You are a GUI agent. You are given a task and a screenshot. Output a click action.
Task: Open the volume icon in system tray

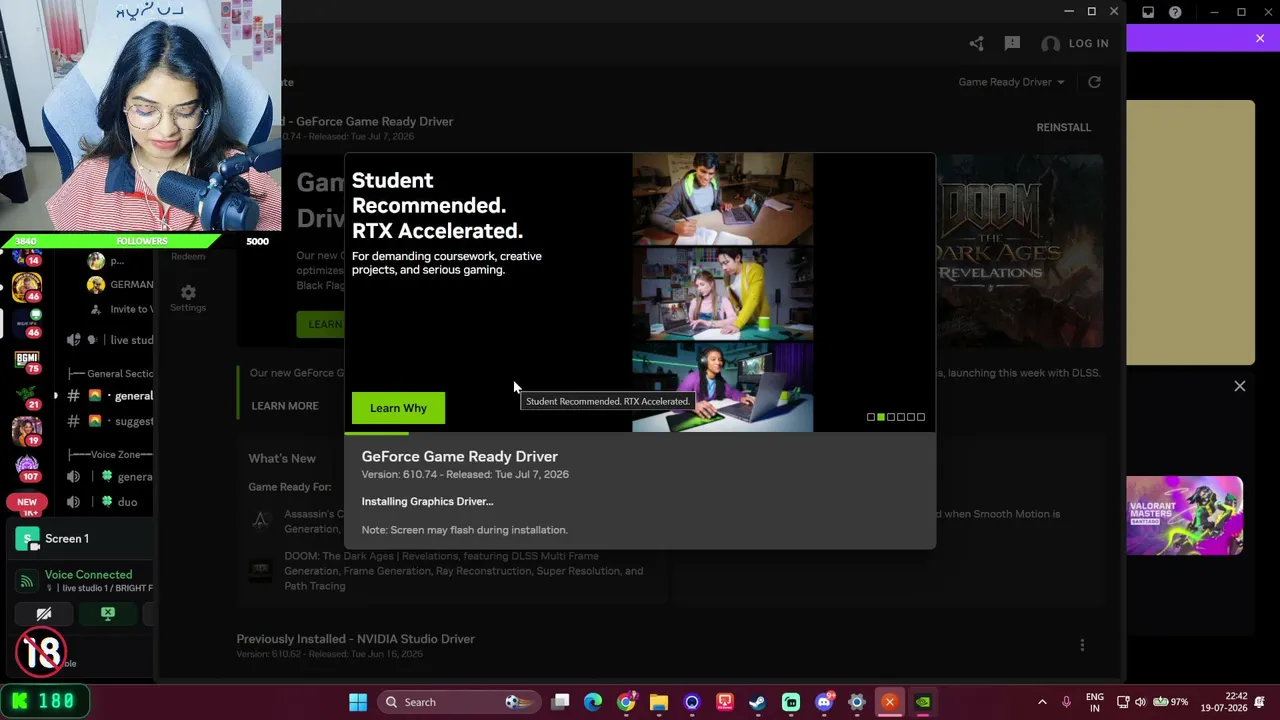pos(1141,702)
